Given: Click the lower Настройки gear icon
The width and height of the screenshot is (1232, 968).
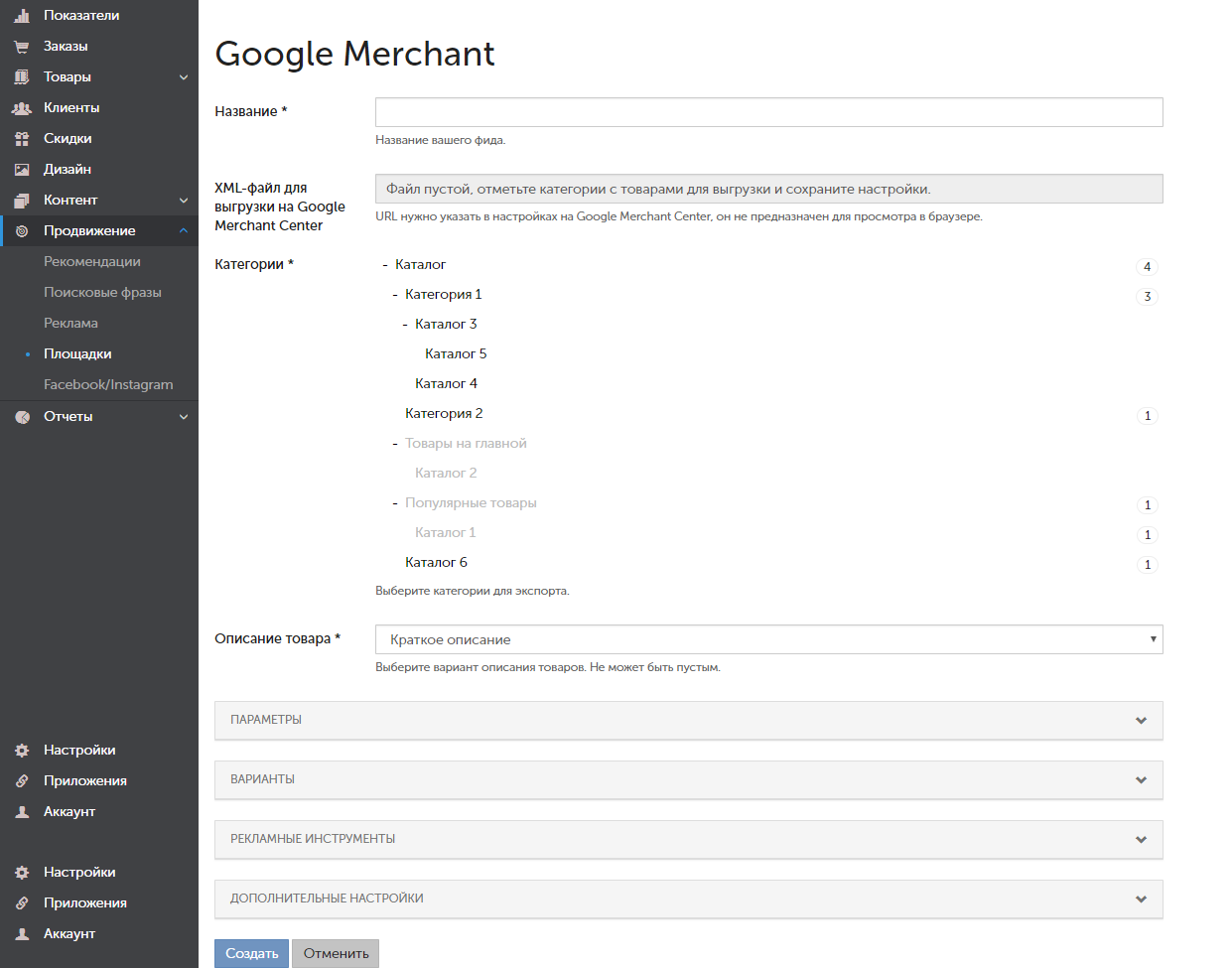Looking at the screenshot, I should (x=22, y=873).
